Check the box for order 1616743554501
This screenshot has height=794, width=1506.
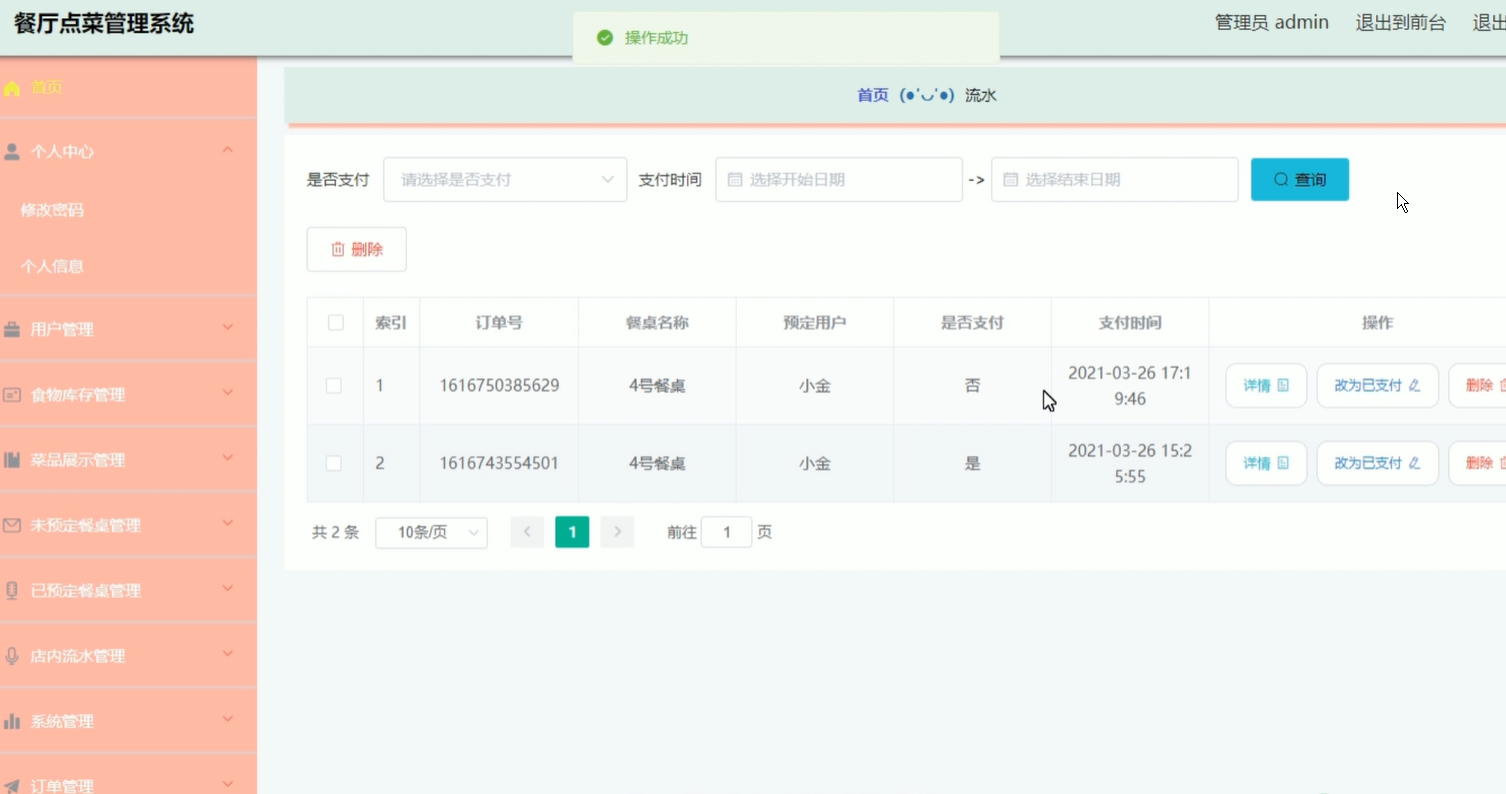pos(334,463)
